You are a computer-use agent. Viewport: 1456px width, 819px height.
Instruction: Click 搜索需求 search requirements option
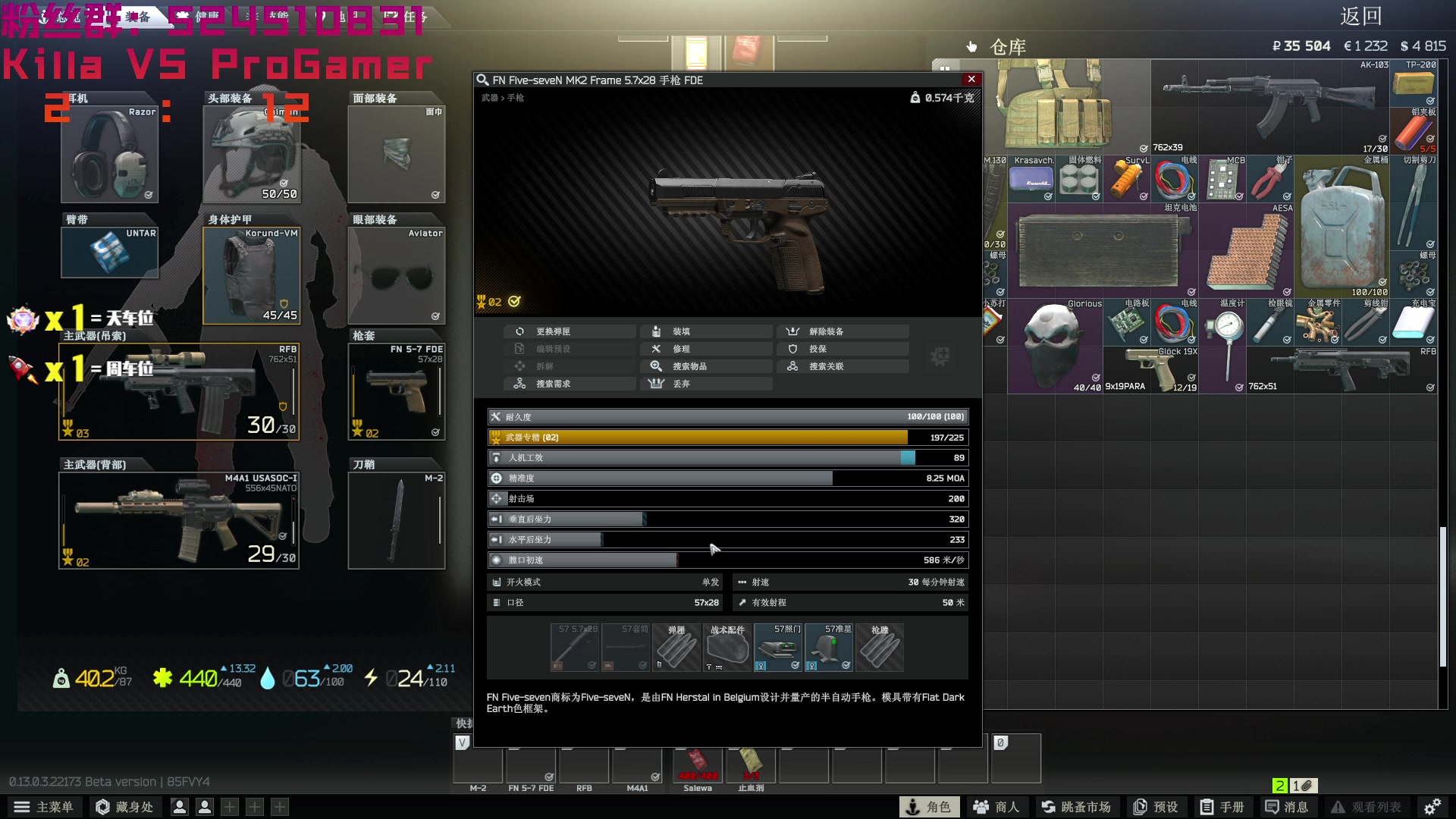pyautogui.click(x=569, y=384)
